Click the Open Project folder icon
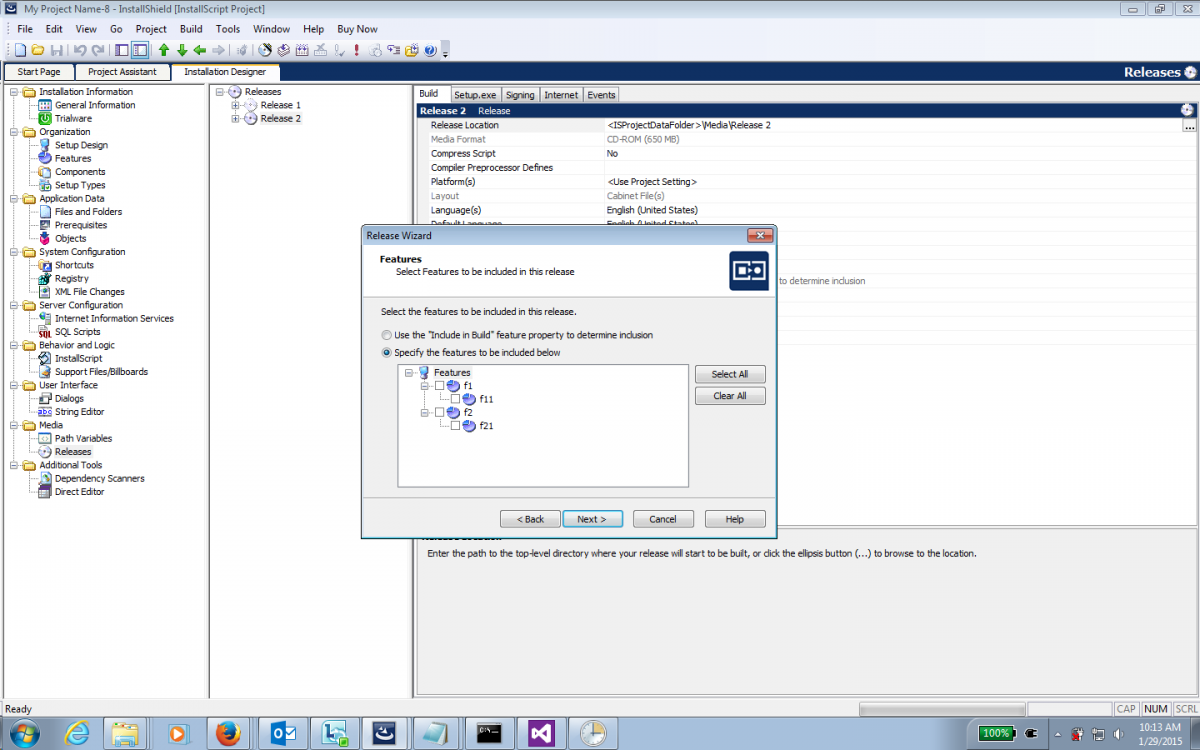 point(38,50)
